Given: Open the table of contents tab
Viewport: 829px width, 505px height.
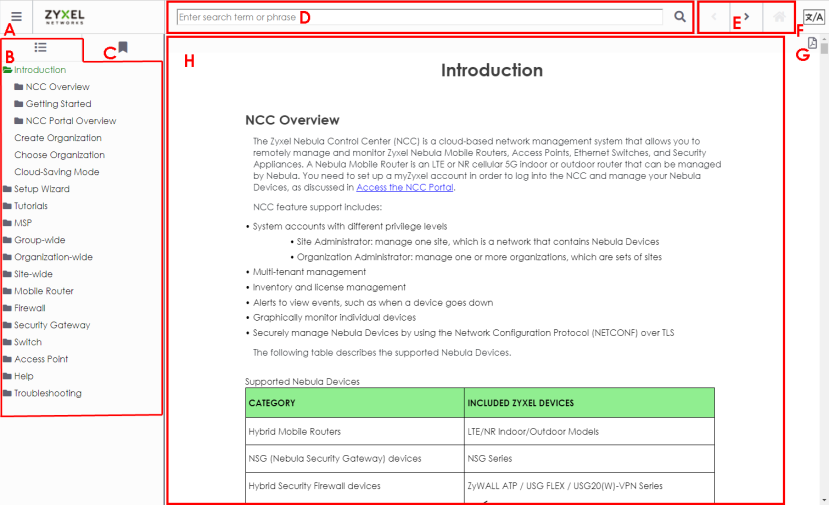Looking at the screenshot, I should 41,47.
